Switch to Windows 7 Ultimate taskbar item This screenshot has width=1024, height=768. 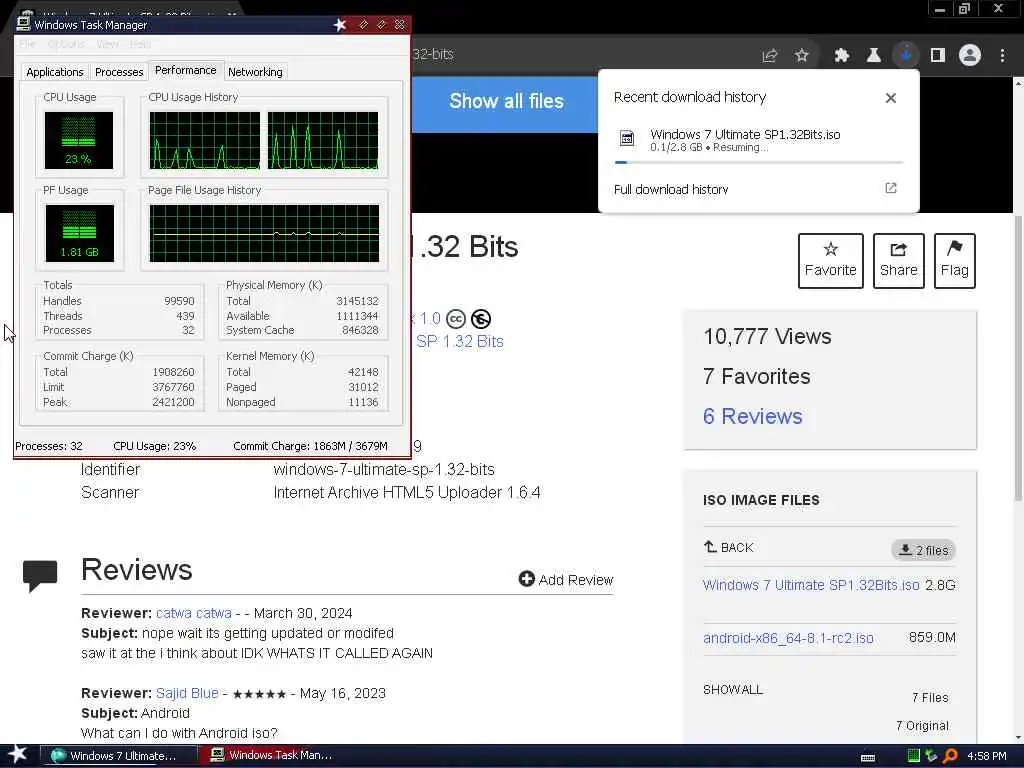119,756
